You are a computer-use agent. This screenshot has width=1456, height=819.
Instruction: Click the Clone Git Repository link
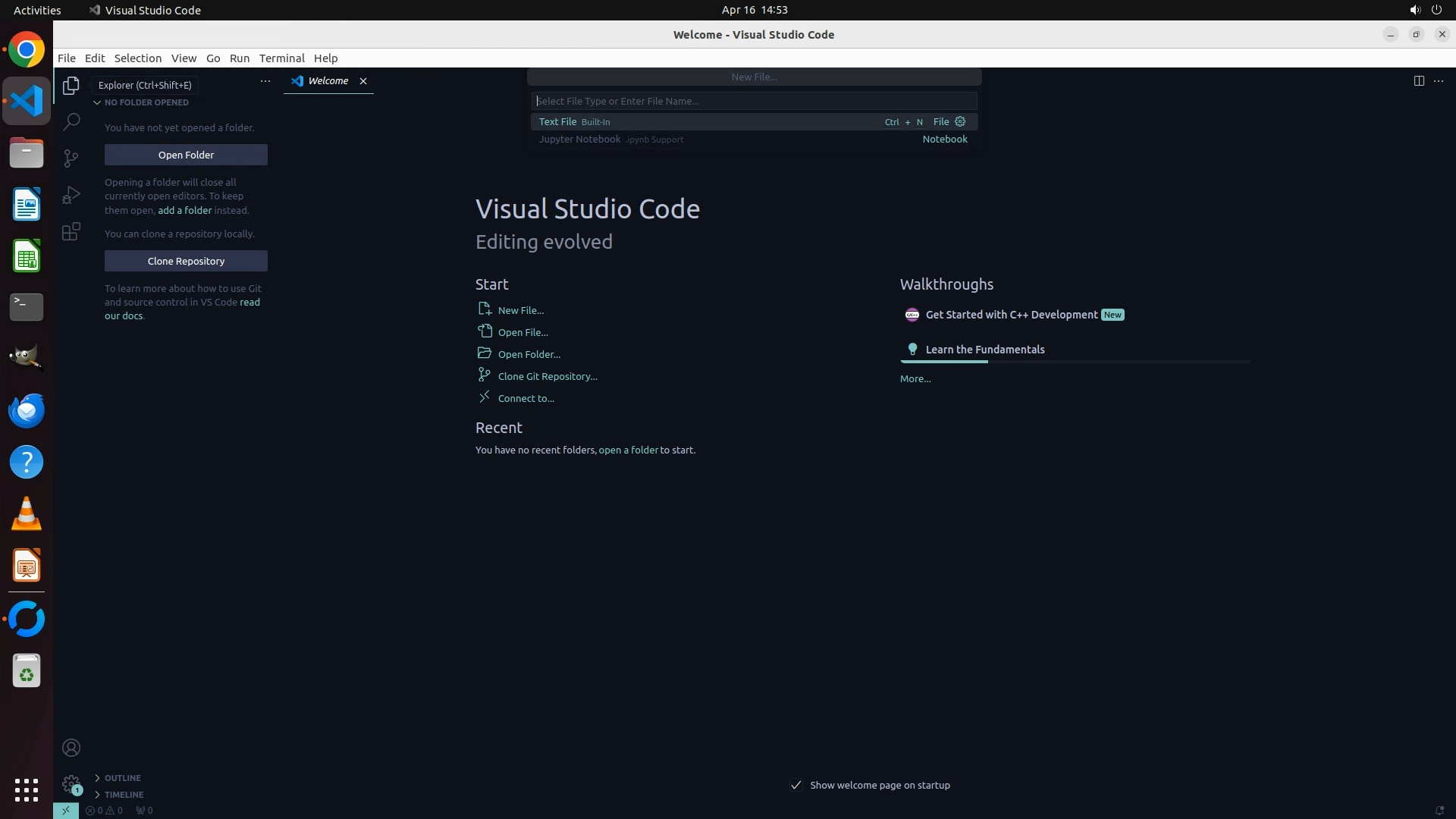(x=547, y=376)
